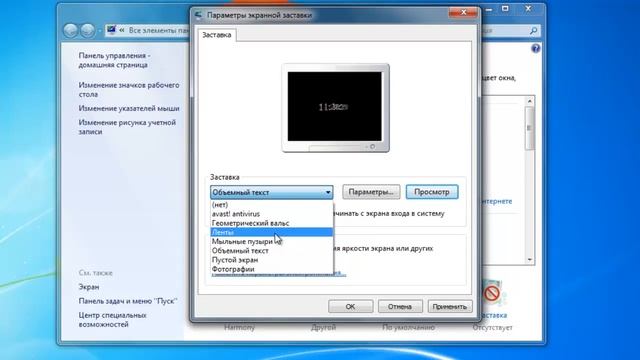640x360 pixels.
Task: Collapse the "Объемный текст" screensaver combo box
Action: click(271, 192)
